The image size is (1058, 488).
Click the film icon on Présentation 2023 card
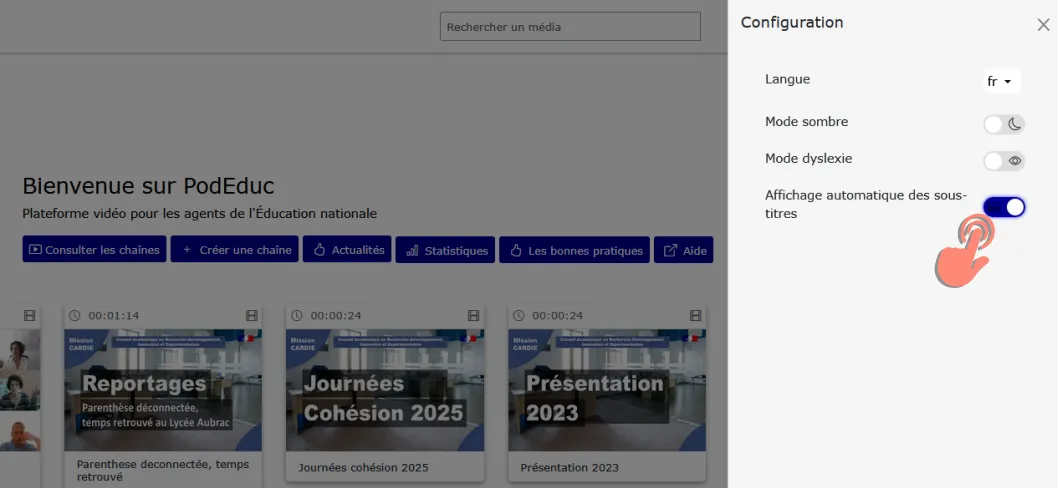click(x=696, y=315)
